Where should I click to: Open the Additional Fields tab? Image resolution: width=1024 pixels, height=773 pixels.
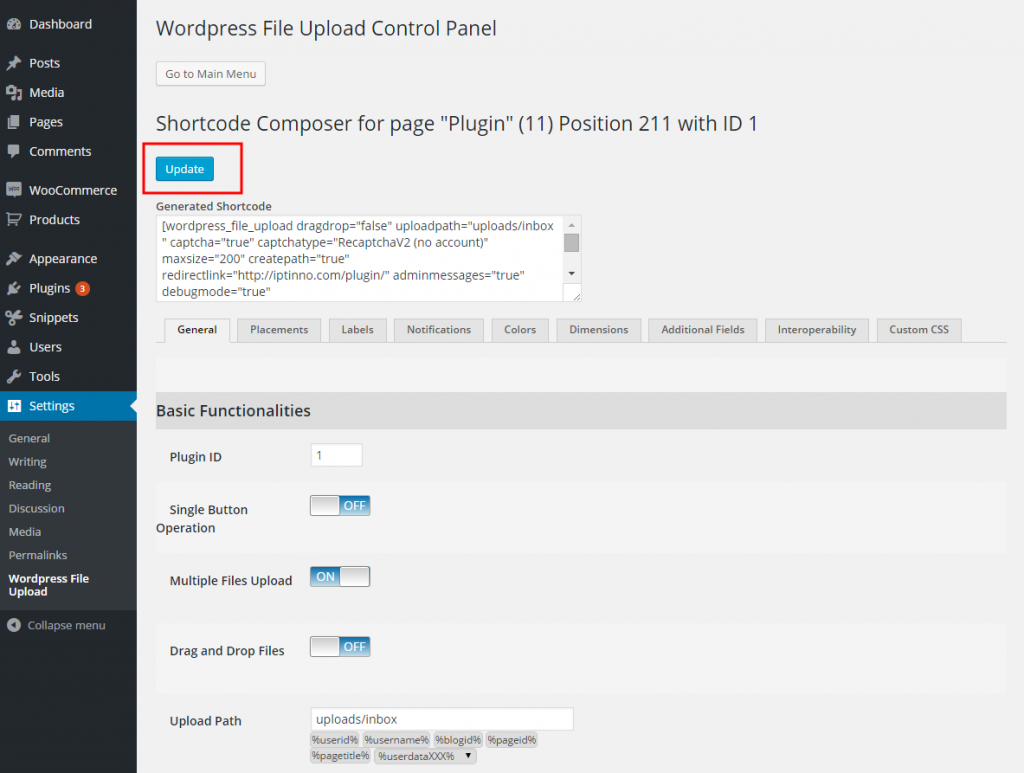[x=702, y=329]
